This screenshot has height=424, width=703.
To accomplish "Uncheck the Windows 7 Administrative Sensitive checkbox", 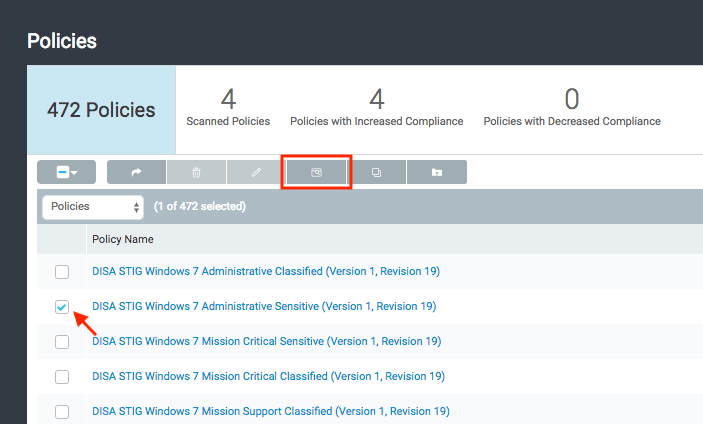I will (x=62, y=307).
